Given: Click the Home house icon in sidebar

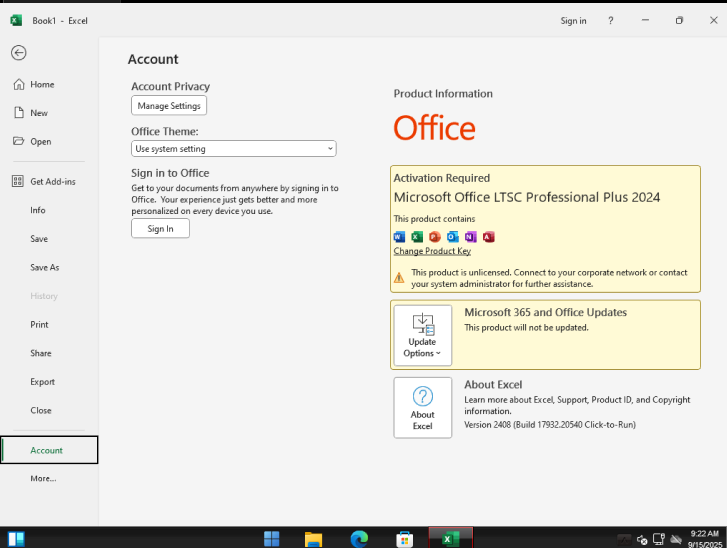Looking at the screenshot, I should [x=19, y=84].
